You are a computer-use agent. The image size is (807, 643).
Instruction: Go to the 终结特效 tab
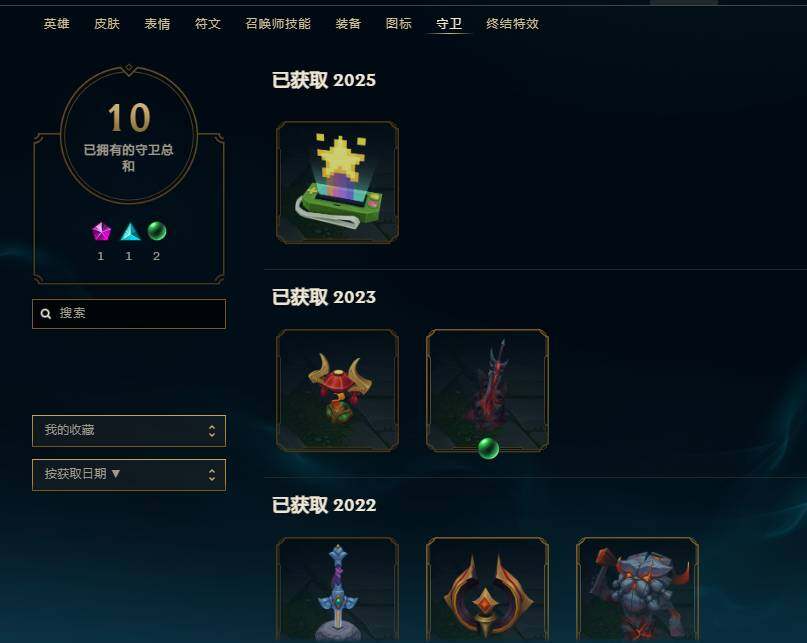tap(513, 24)
